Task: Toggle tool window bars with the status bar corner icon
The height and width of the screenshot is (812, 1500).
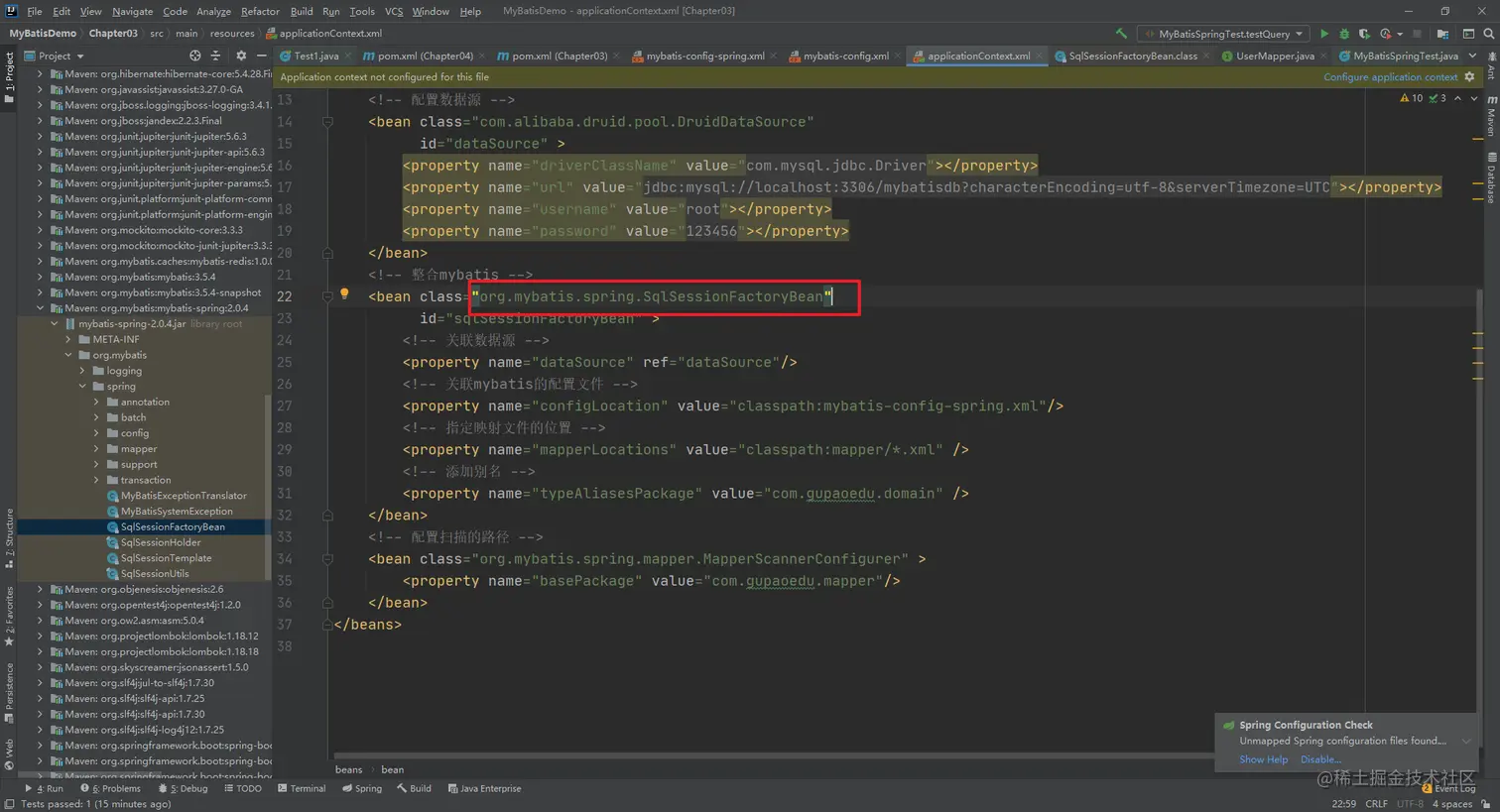Action: pyautogui.click(x=9, y=804)
